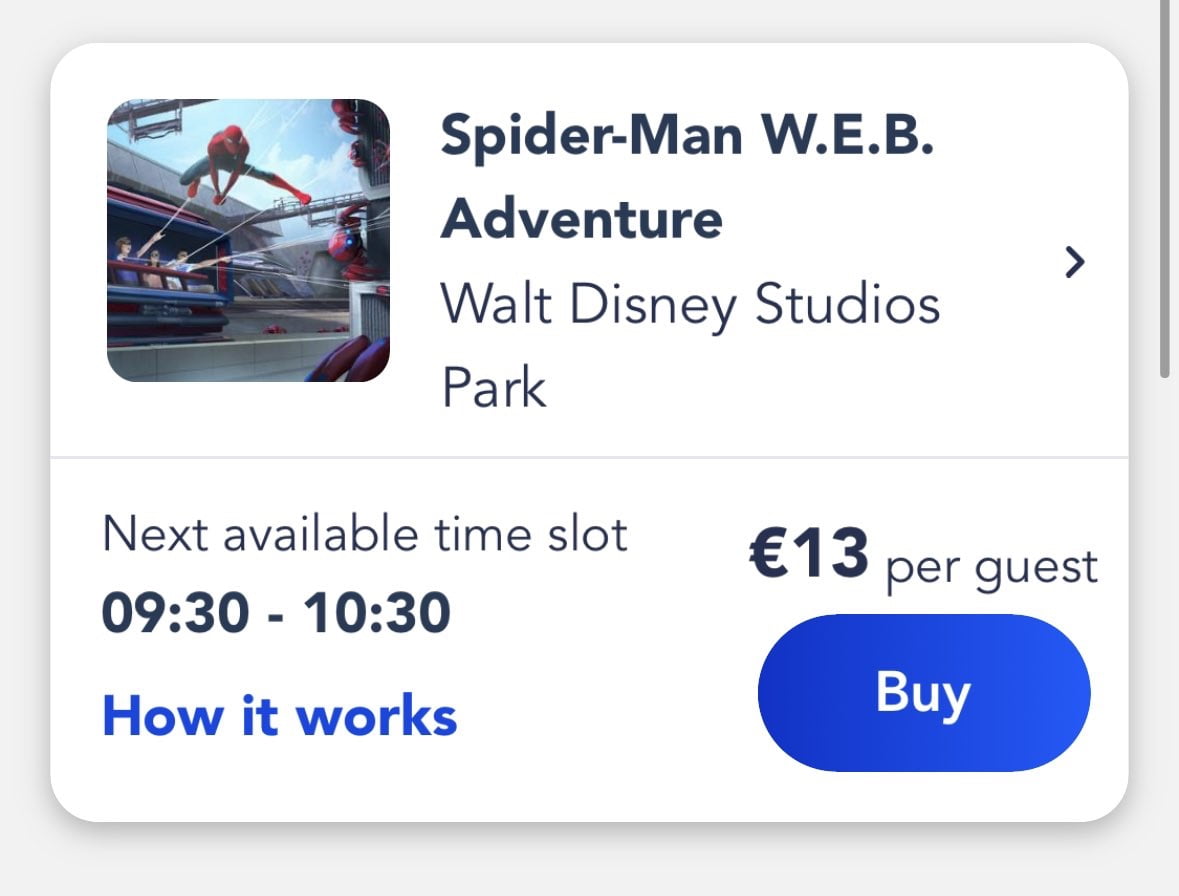1179x896 pixels.
Task: Click the €13 price amount
Action: coord(808,556)
